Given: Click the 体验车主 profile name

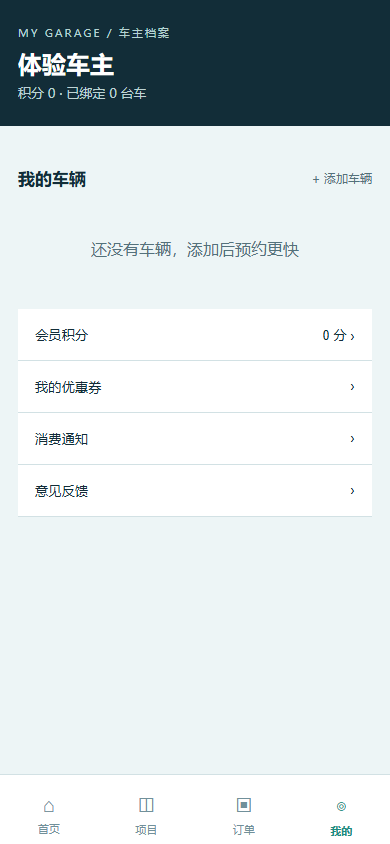Looking at the screenshot, I should [x=66, y=65].
